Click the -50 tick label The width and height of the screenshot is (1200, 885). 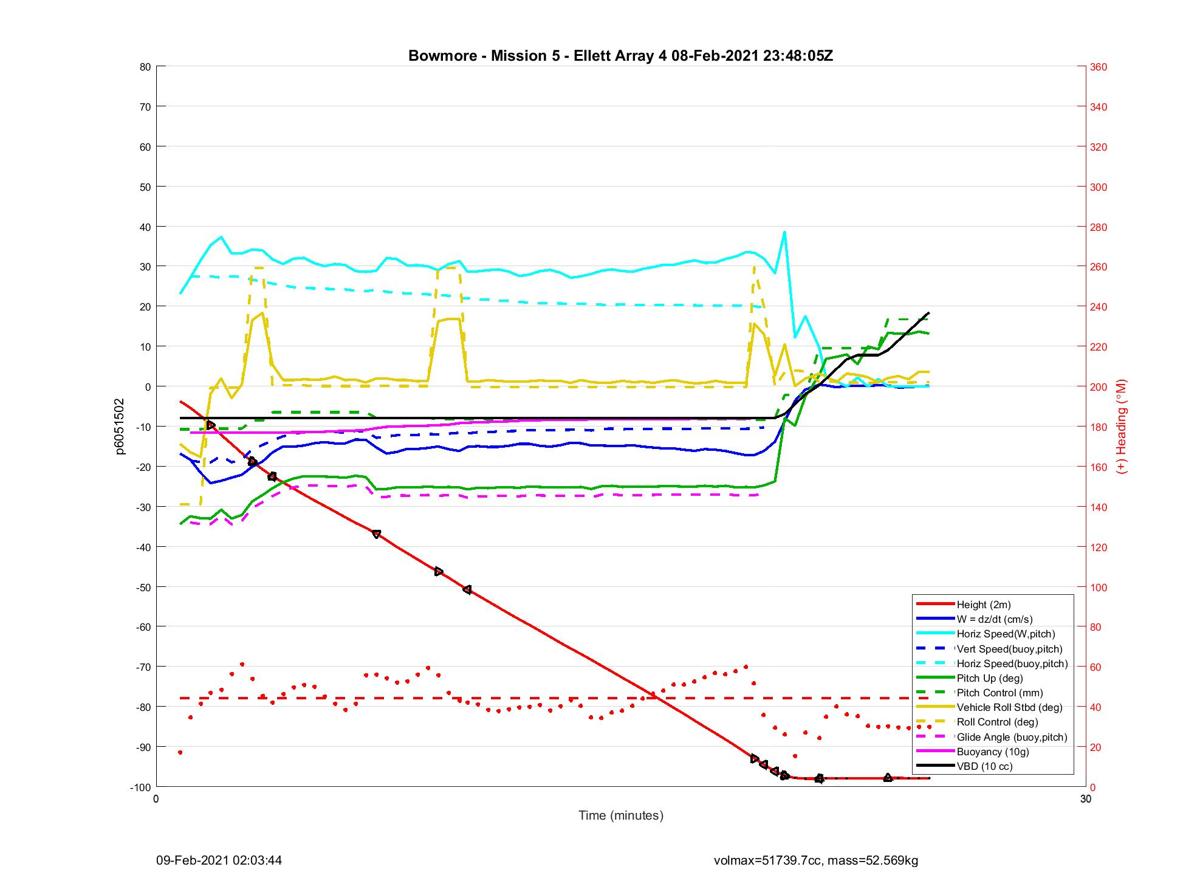pos(143,587)
